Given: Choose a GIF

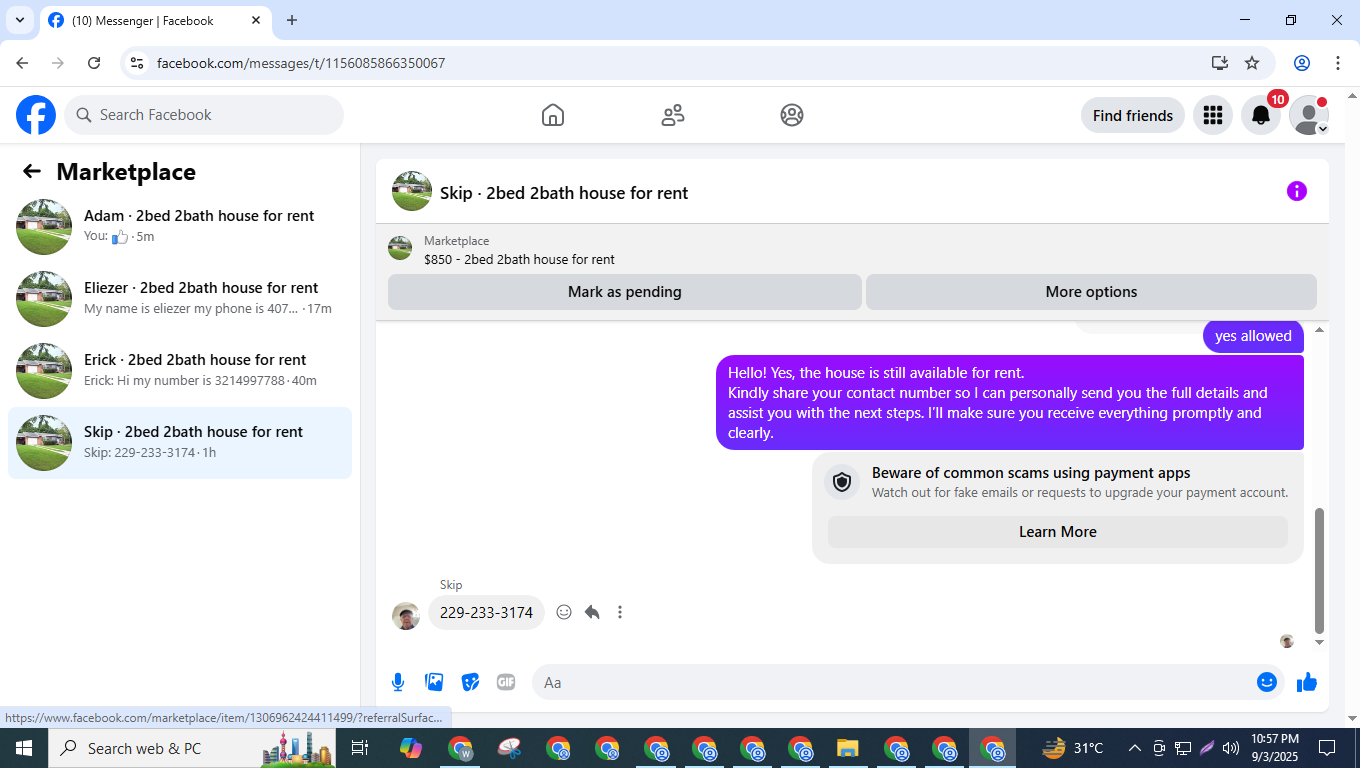Looking at the screenshot, I should (x=506, y=682).
